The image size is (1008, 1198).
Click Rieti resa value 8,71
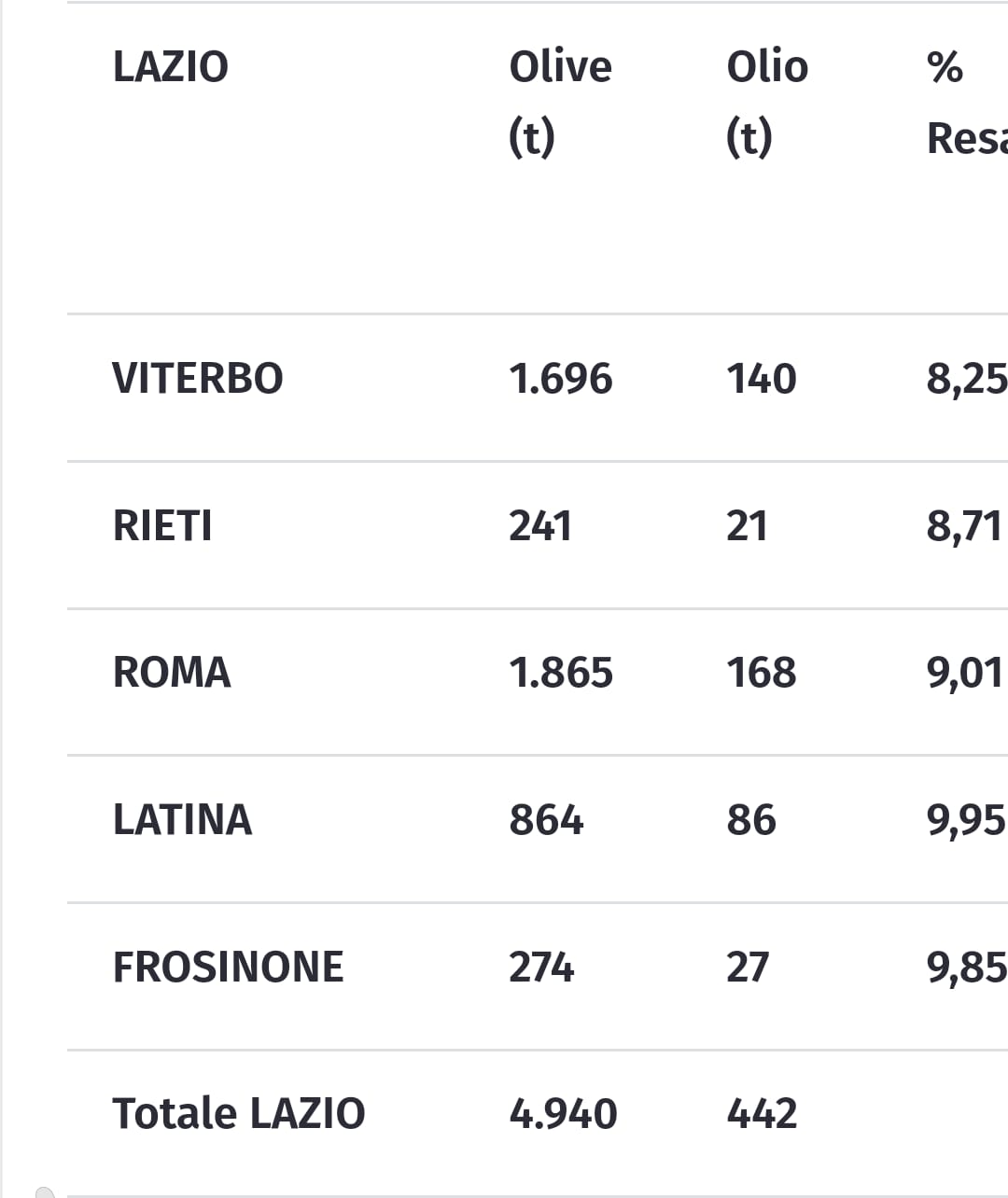click(x=964, y=526)
